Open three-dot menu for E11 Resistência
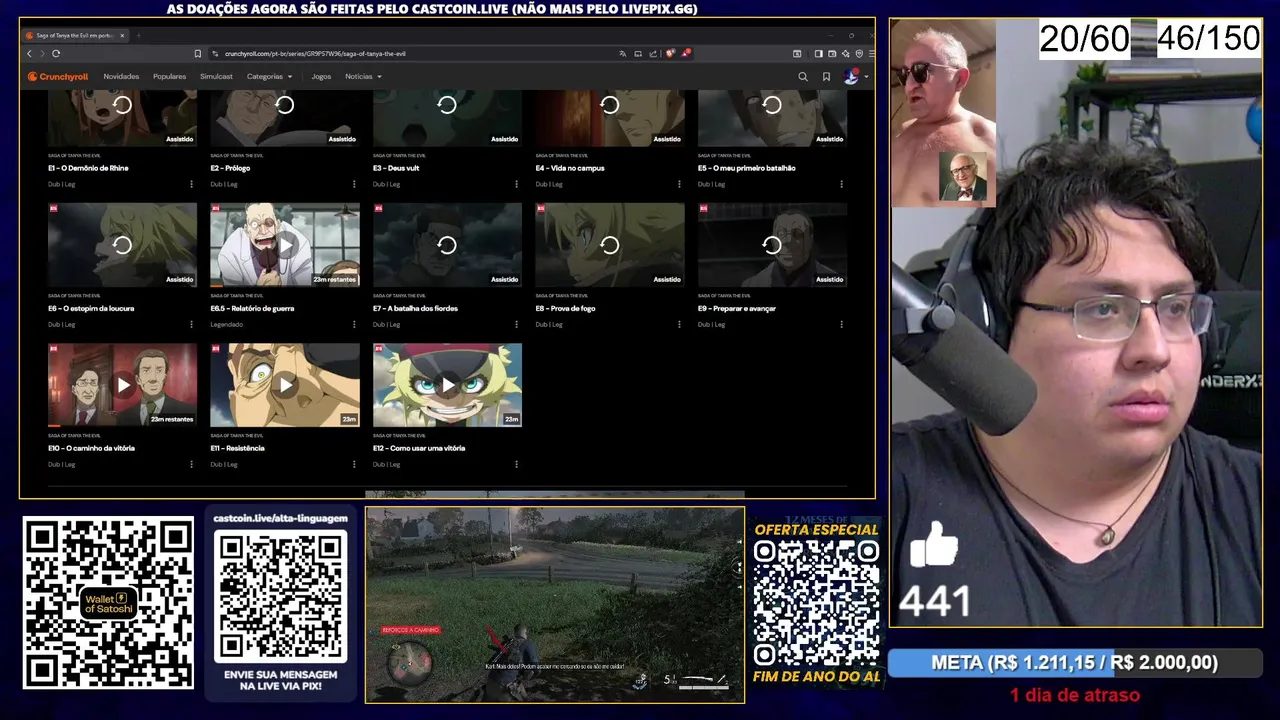Screen dimensions: 1280x720 pos(354,464)
